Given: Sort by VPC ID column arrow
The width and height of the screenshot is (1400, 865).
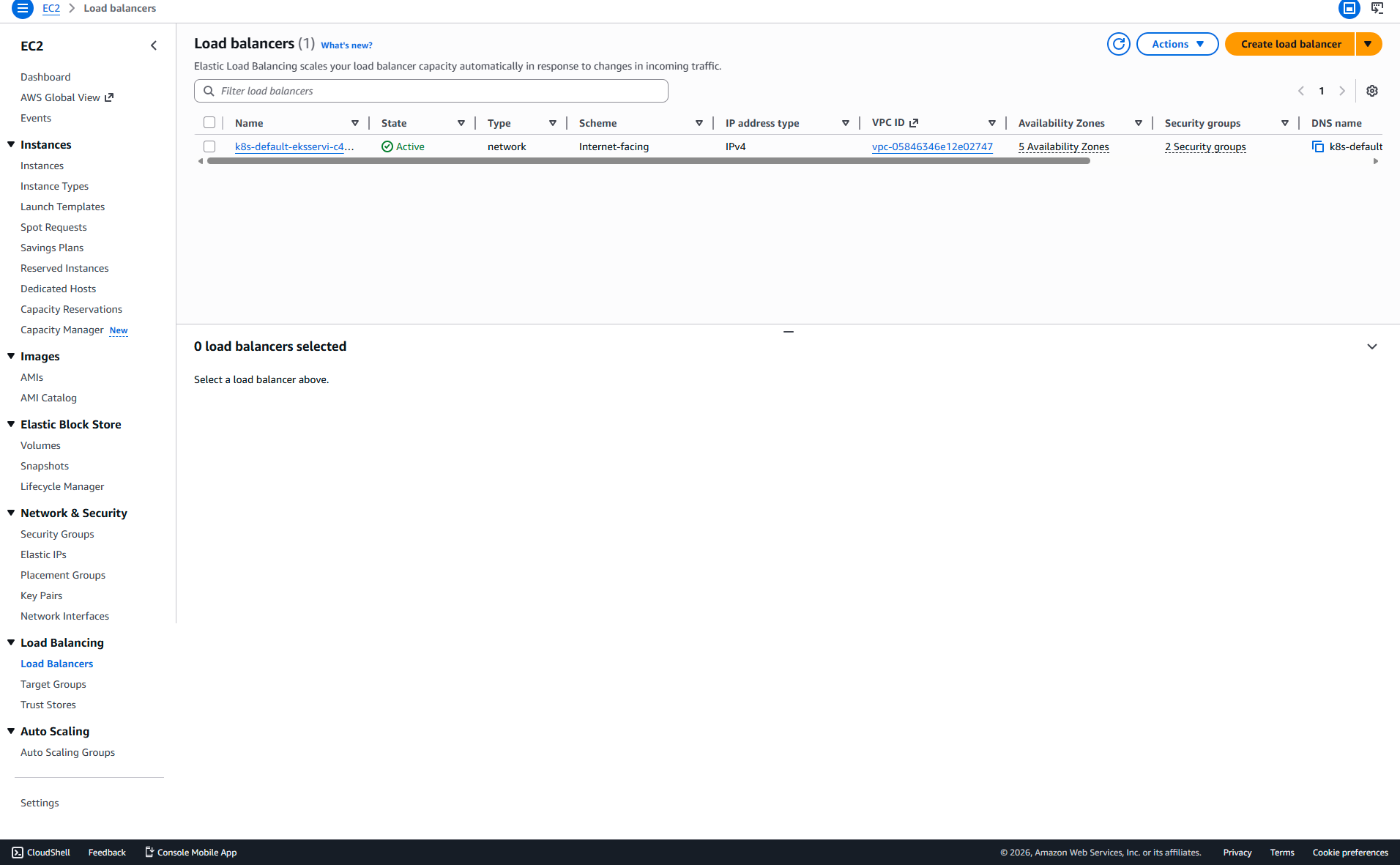Looking at the screenshot, I should (x=992, y=123).
